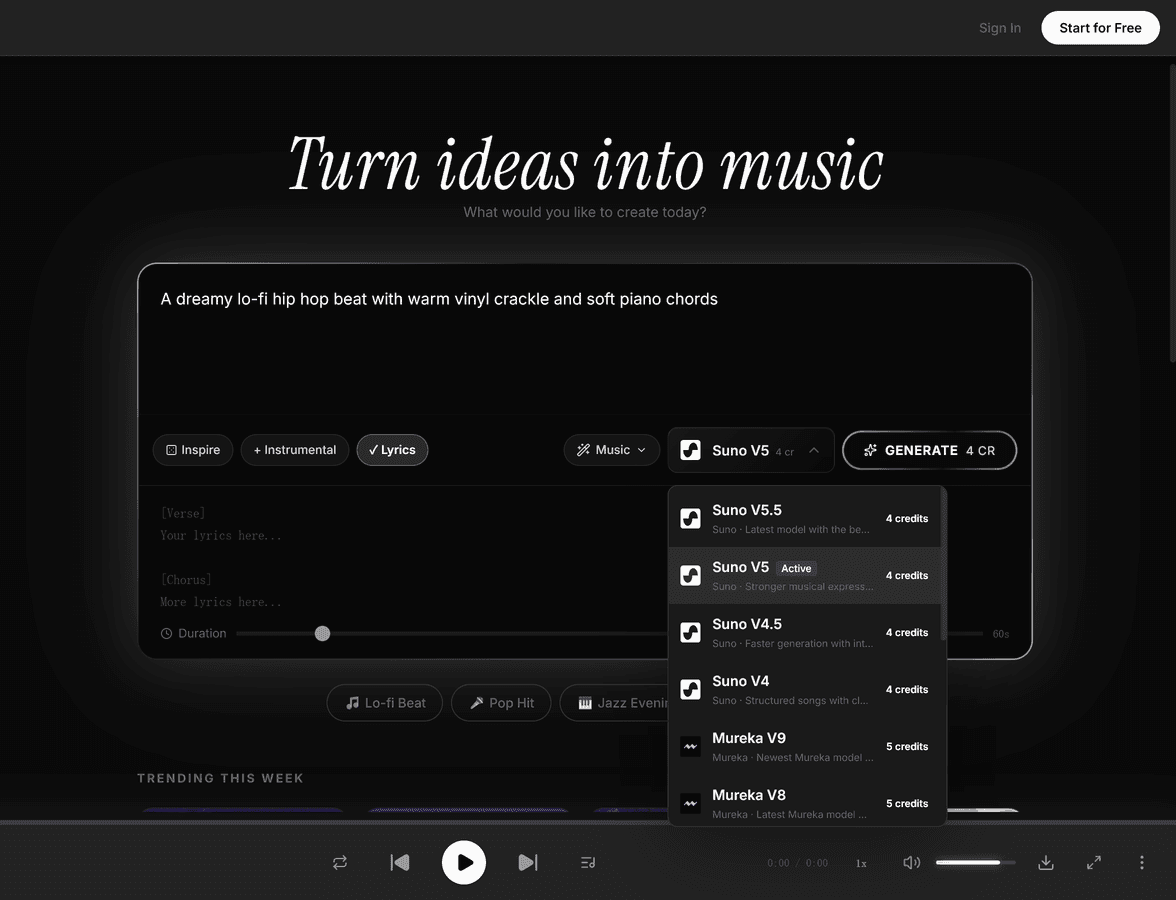Mute with the speaker volume icon
1176x900 pixels.
coord(911,862)
